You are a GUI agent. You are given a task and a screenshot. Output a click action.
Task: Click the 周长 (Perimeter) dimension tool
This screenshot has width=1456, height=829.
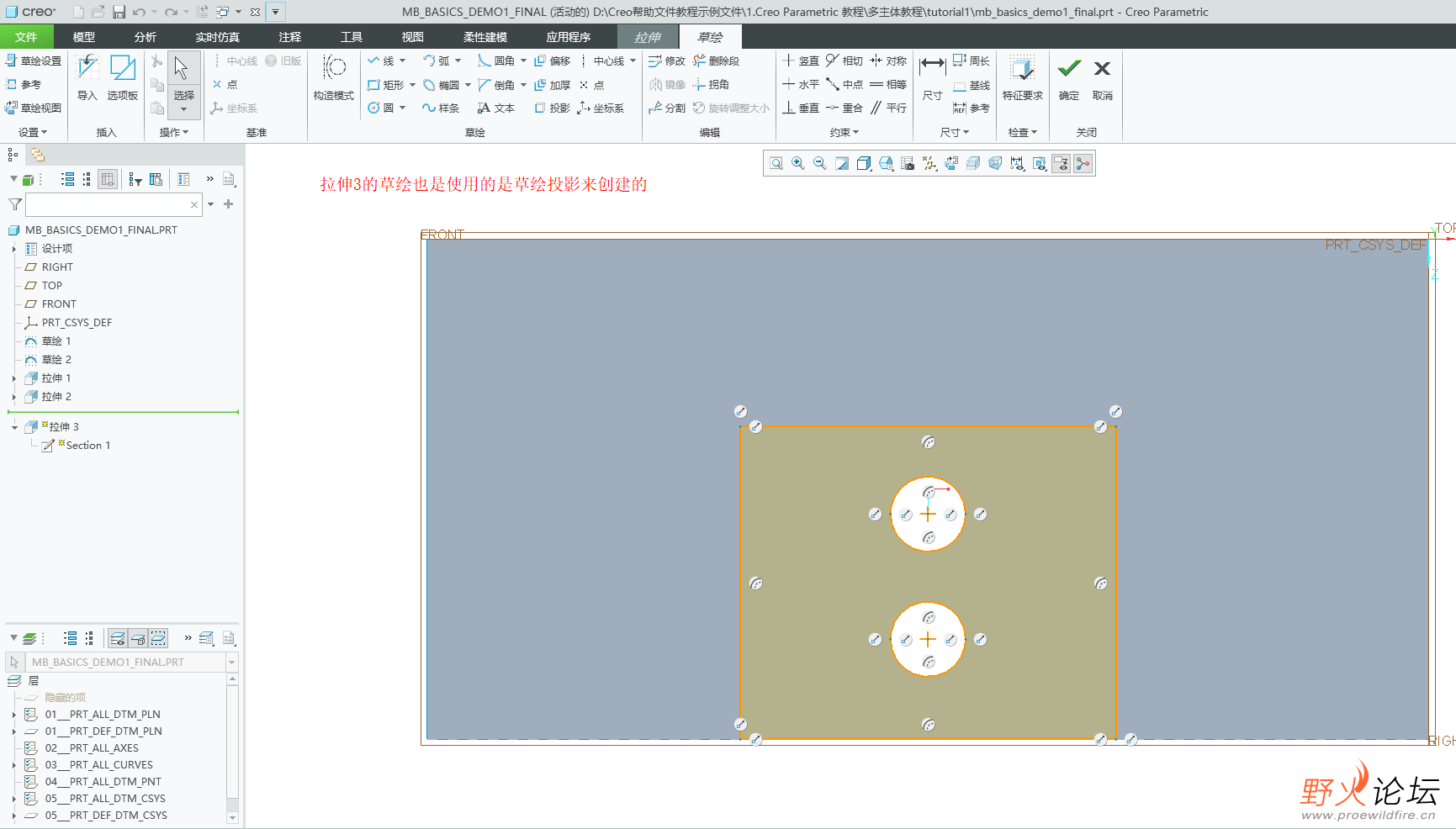point(972,61)
